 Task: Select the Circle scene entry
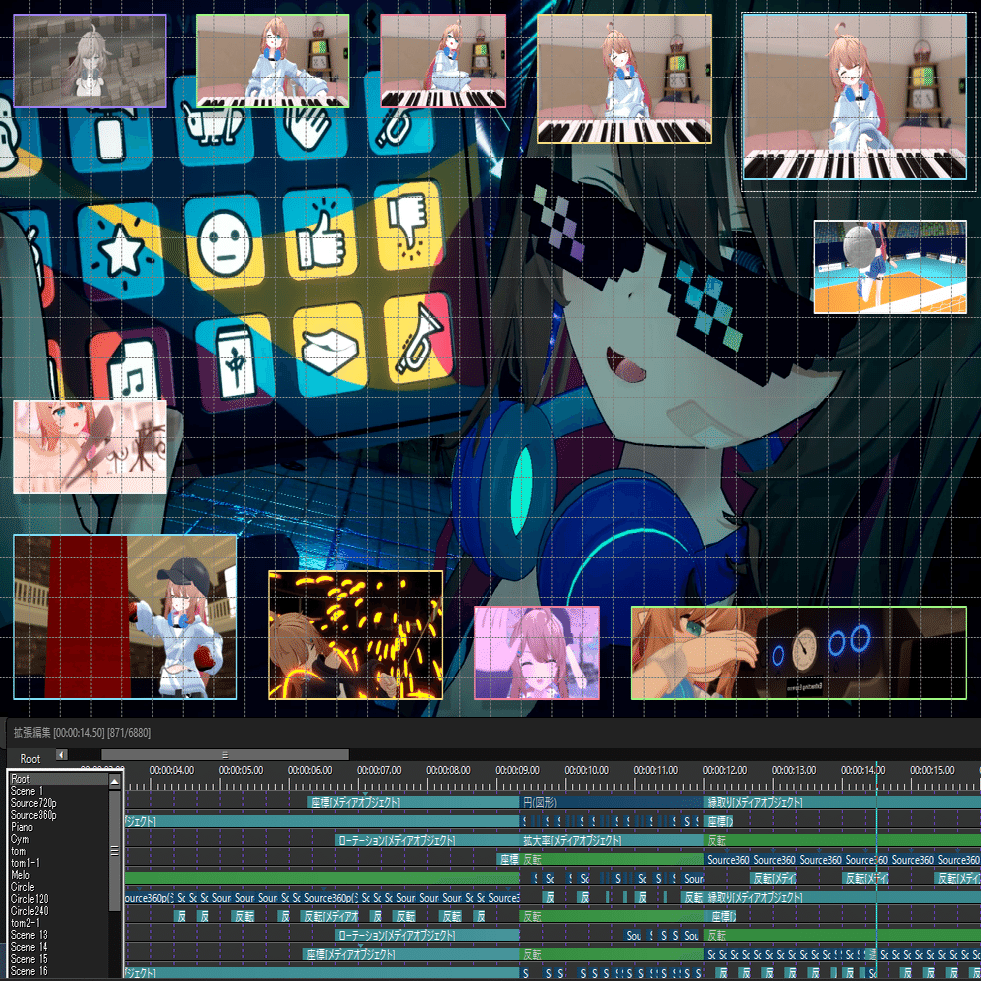tap(59, 887)
